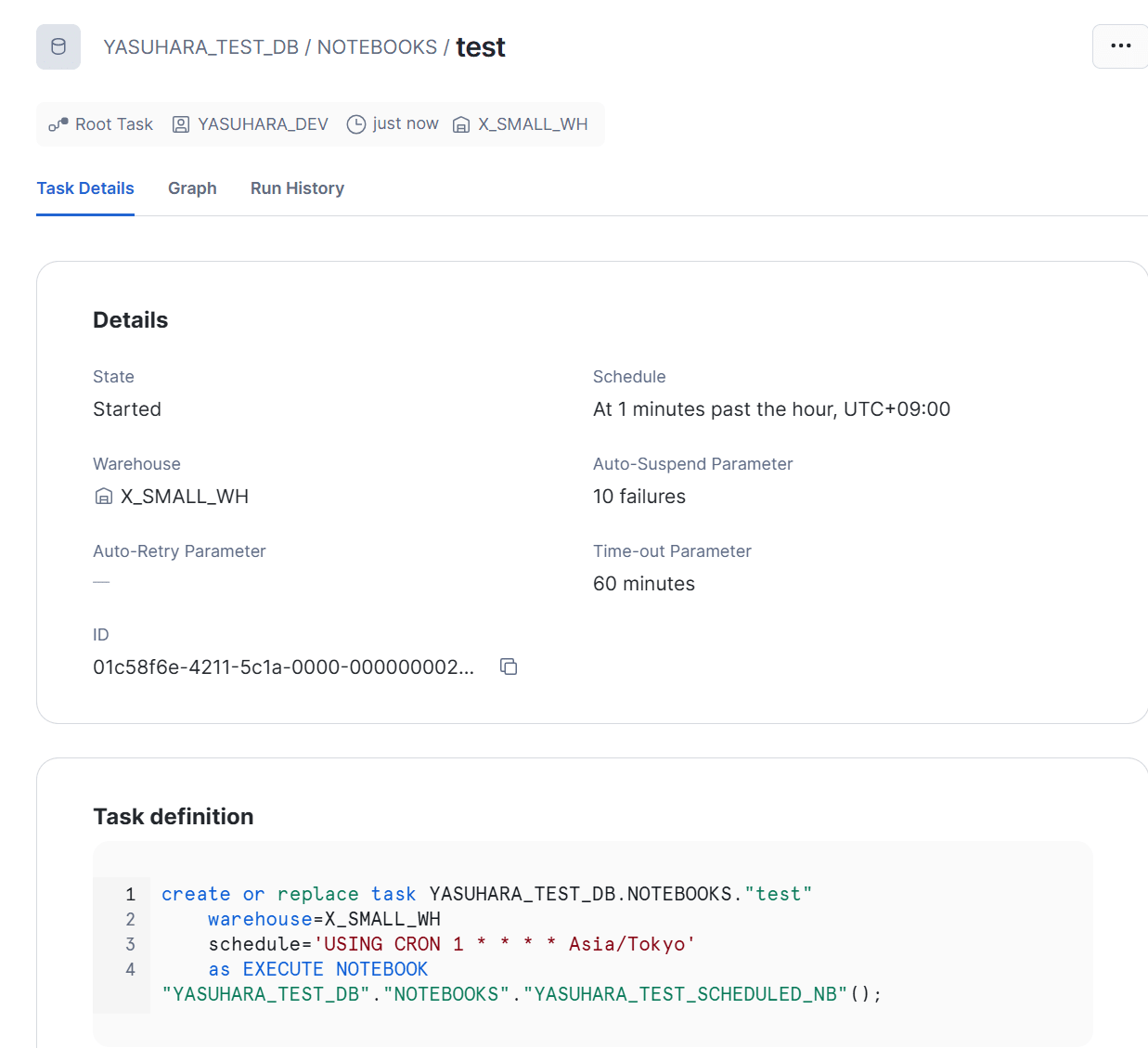Click the as EXECUTE NOTEBOOK code line

[x=318, y=969]
